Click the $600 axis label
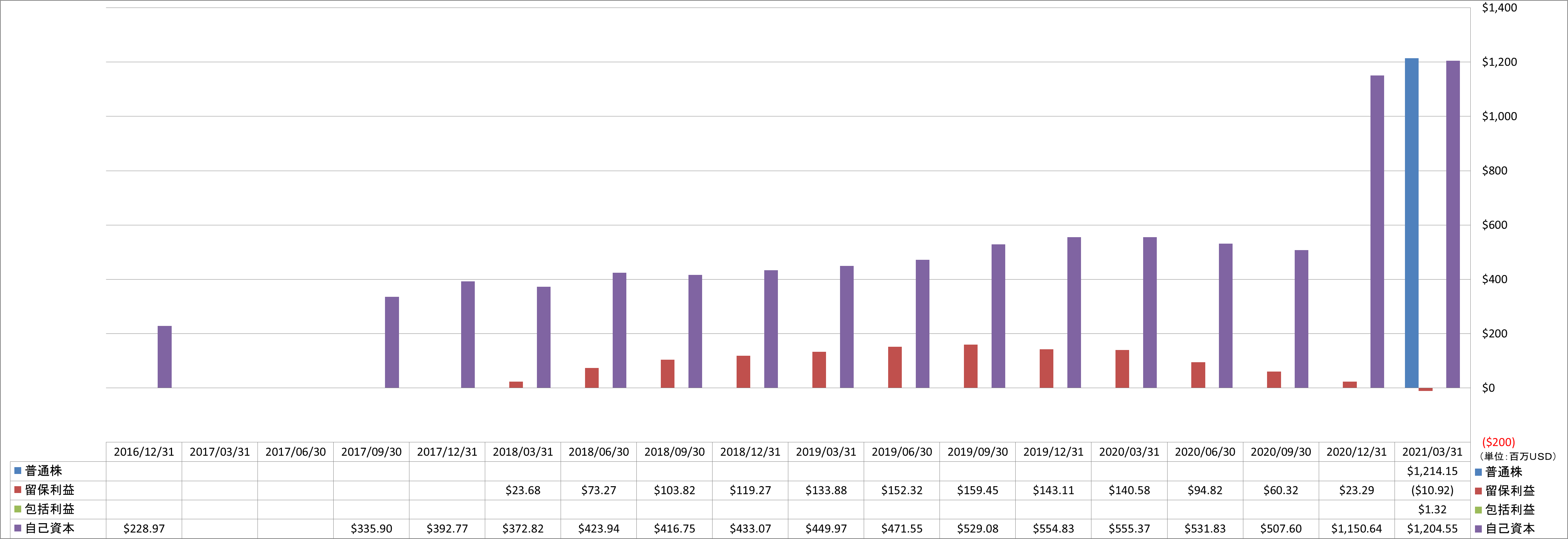 pyautogui.click(x=1494, y=225)
